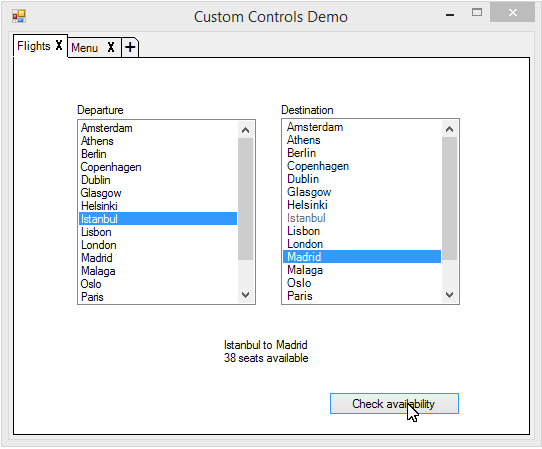The height and width of the screenshot is (449, 542).
Task: Choose Athens in the Destination list
Action: point(362,140)
